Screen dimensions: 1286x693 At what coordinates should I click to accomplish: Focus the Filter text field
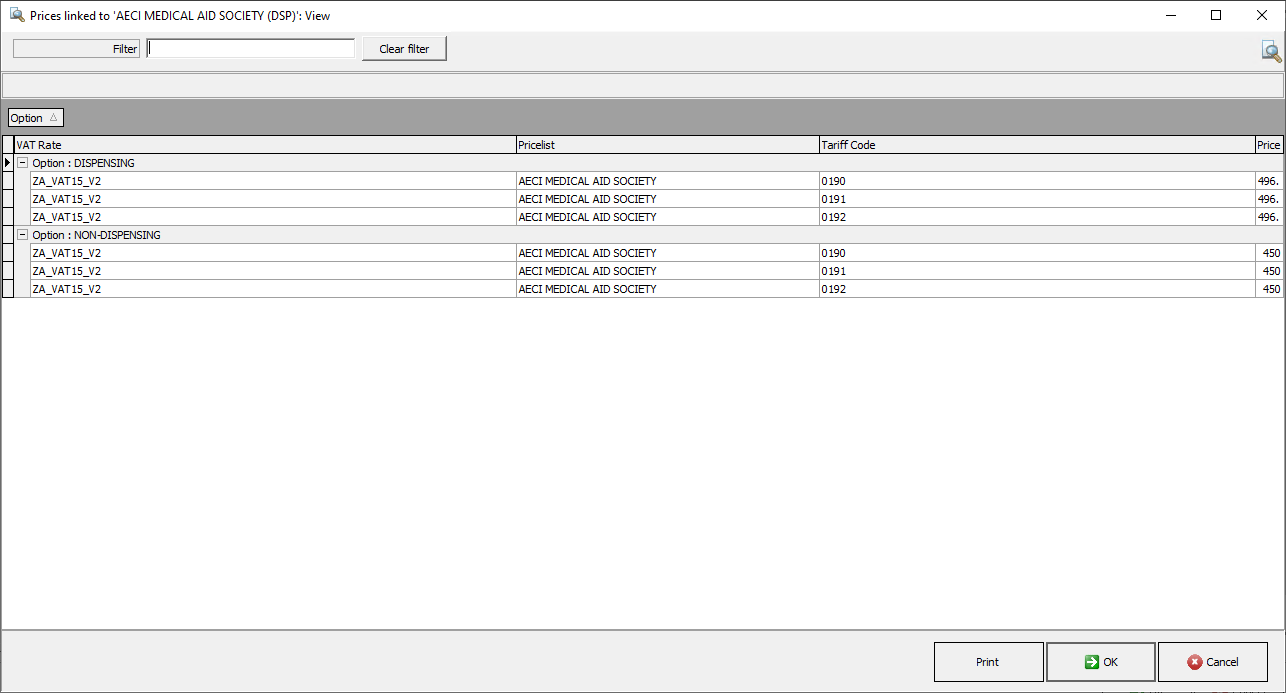[x=251, y=48]
